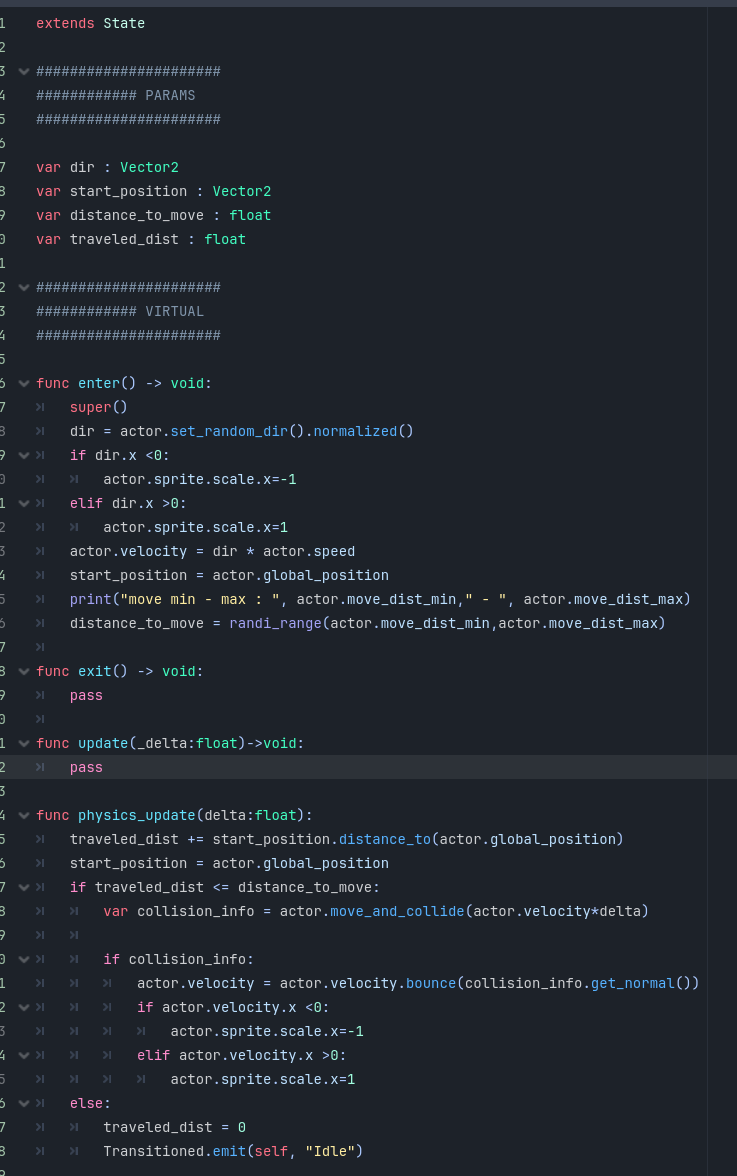This screenshot has height=1176, width=737.
Task: Click the "Idle" string literal
Action: click(x=331, y=1151)
